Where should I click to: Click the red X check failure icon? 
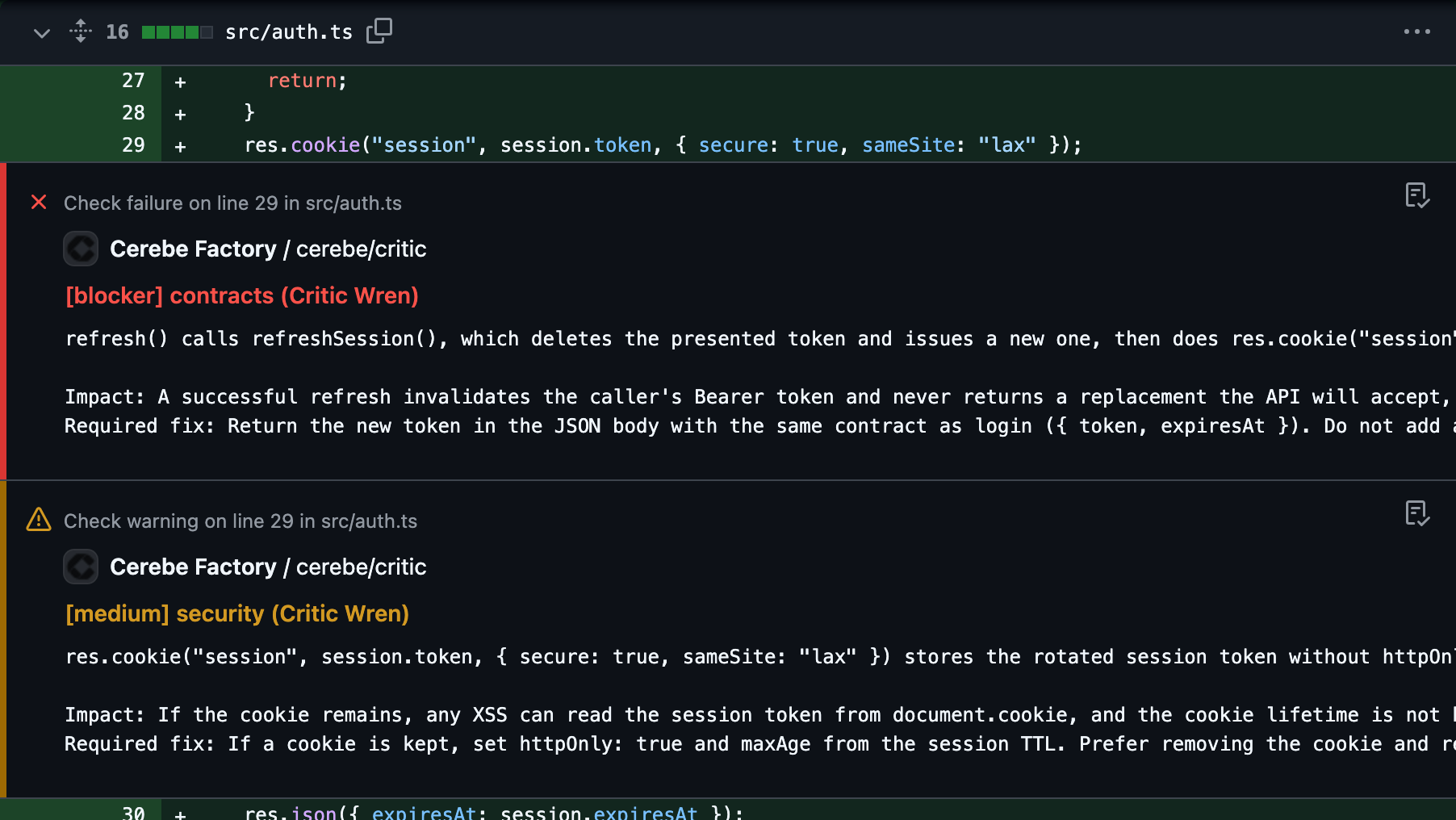click(39, 202)
